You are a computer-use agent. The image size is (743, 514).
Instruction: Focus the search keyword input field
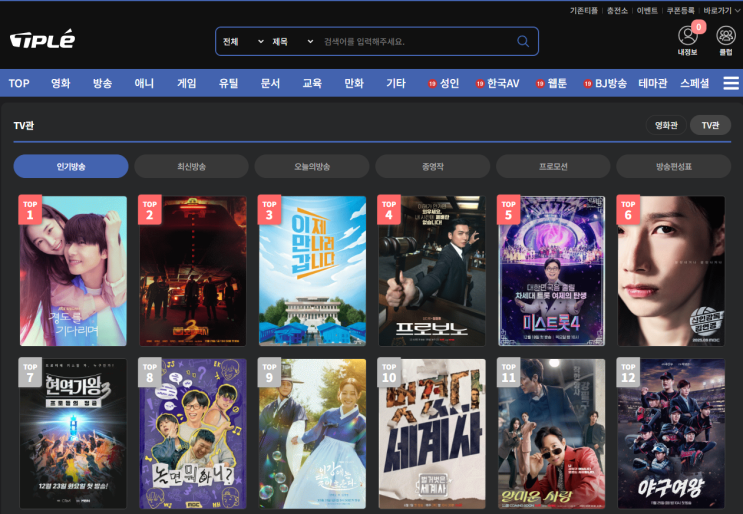click(x=417, y=42)
